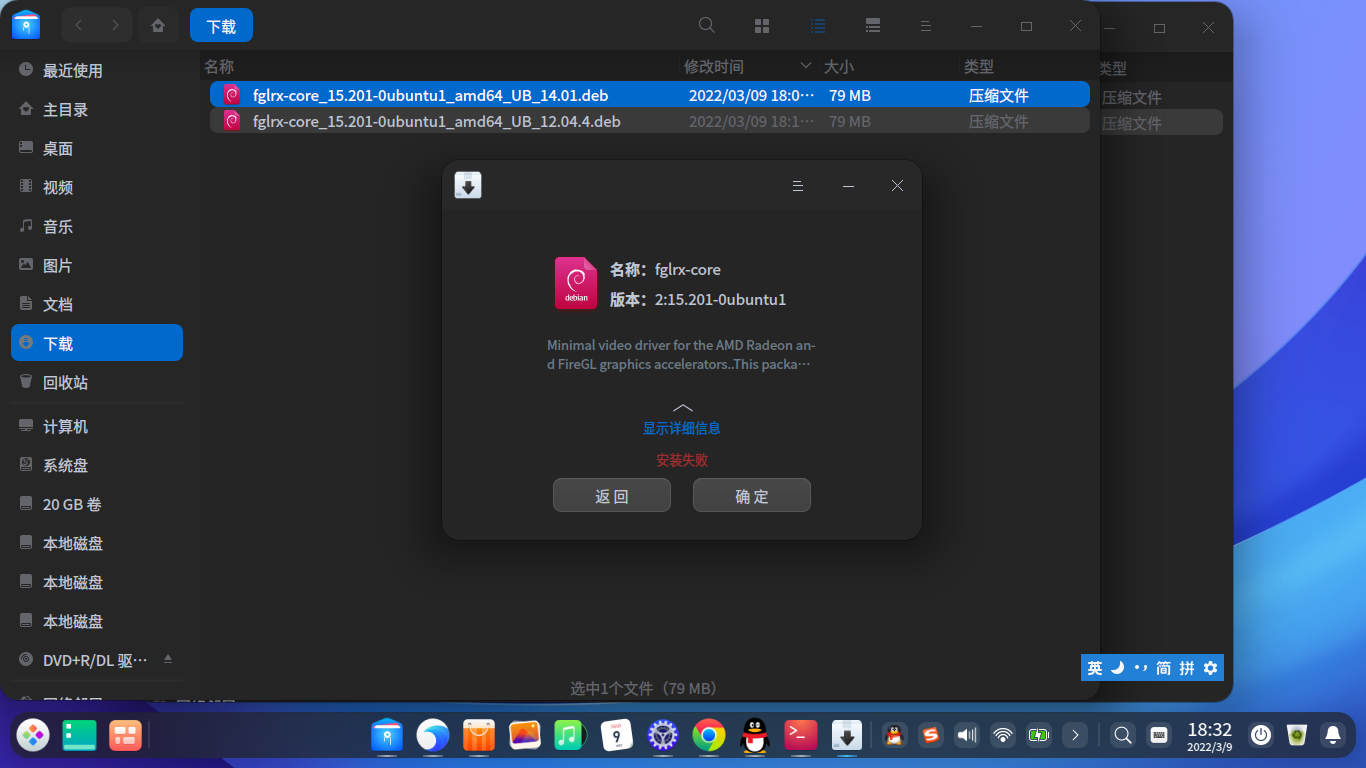
Task: Select the fglrx-core UB_12.04.4.deb file
Action: (x=437, y=121)
